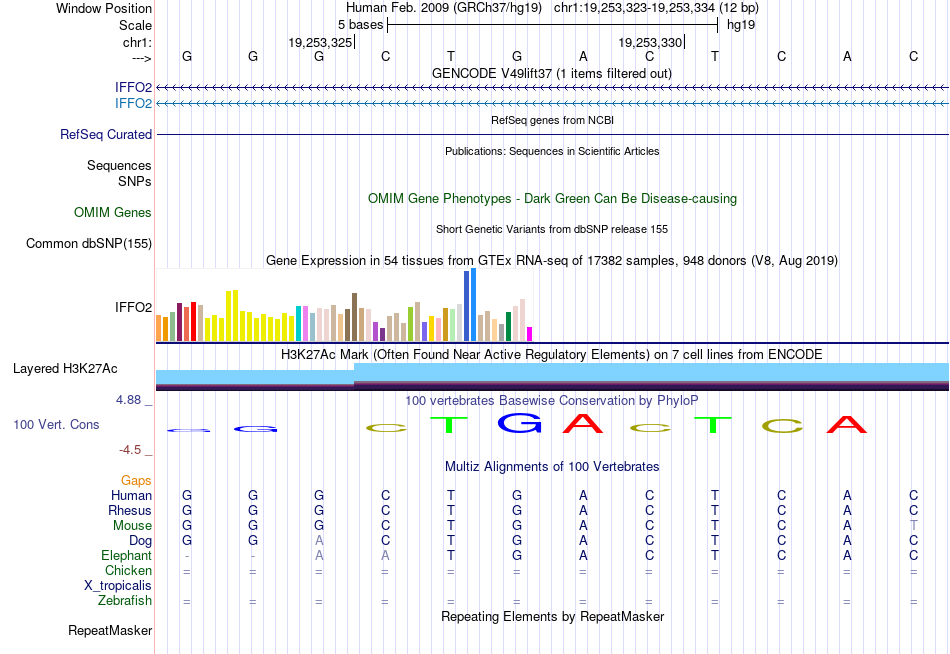Click the tall brown GTEx expression bar
Image resolution: width=950 pixels, height=654 pixels.
click(354, 318)
